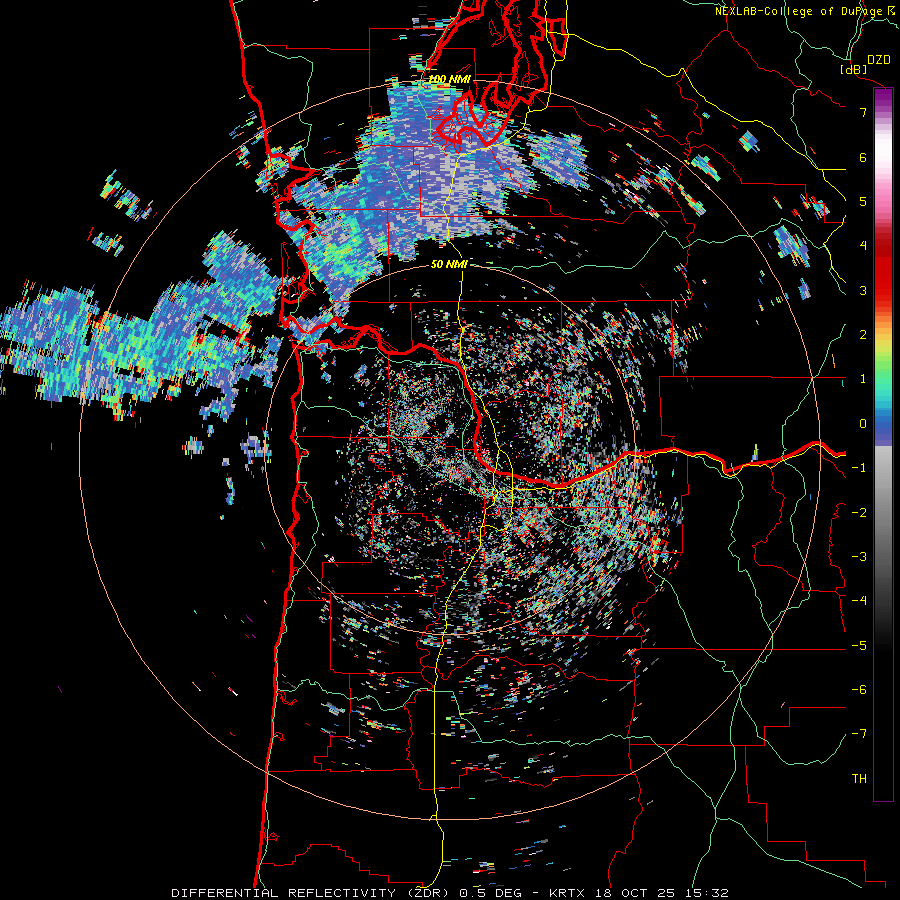This screenshot has width=900, height=900.
Task: Click the ZDR color scale bar
Action: pyautogui.click(x=883, y=444)
